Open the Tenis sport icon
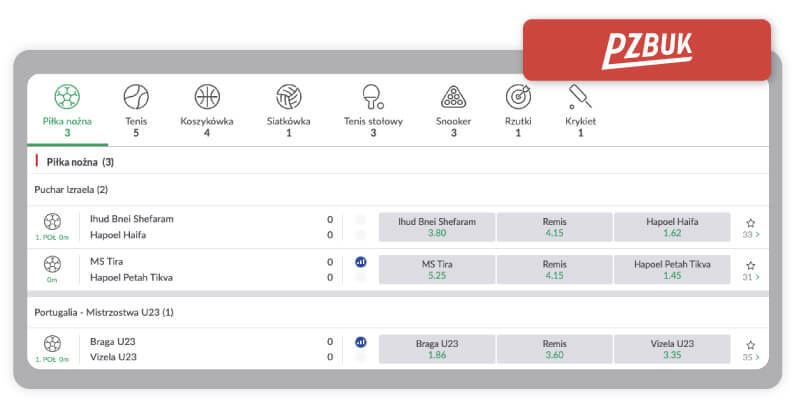The height and width of the screenshot is (404, 800). (136, 97)
